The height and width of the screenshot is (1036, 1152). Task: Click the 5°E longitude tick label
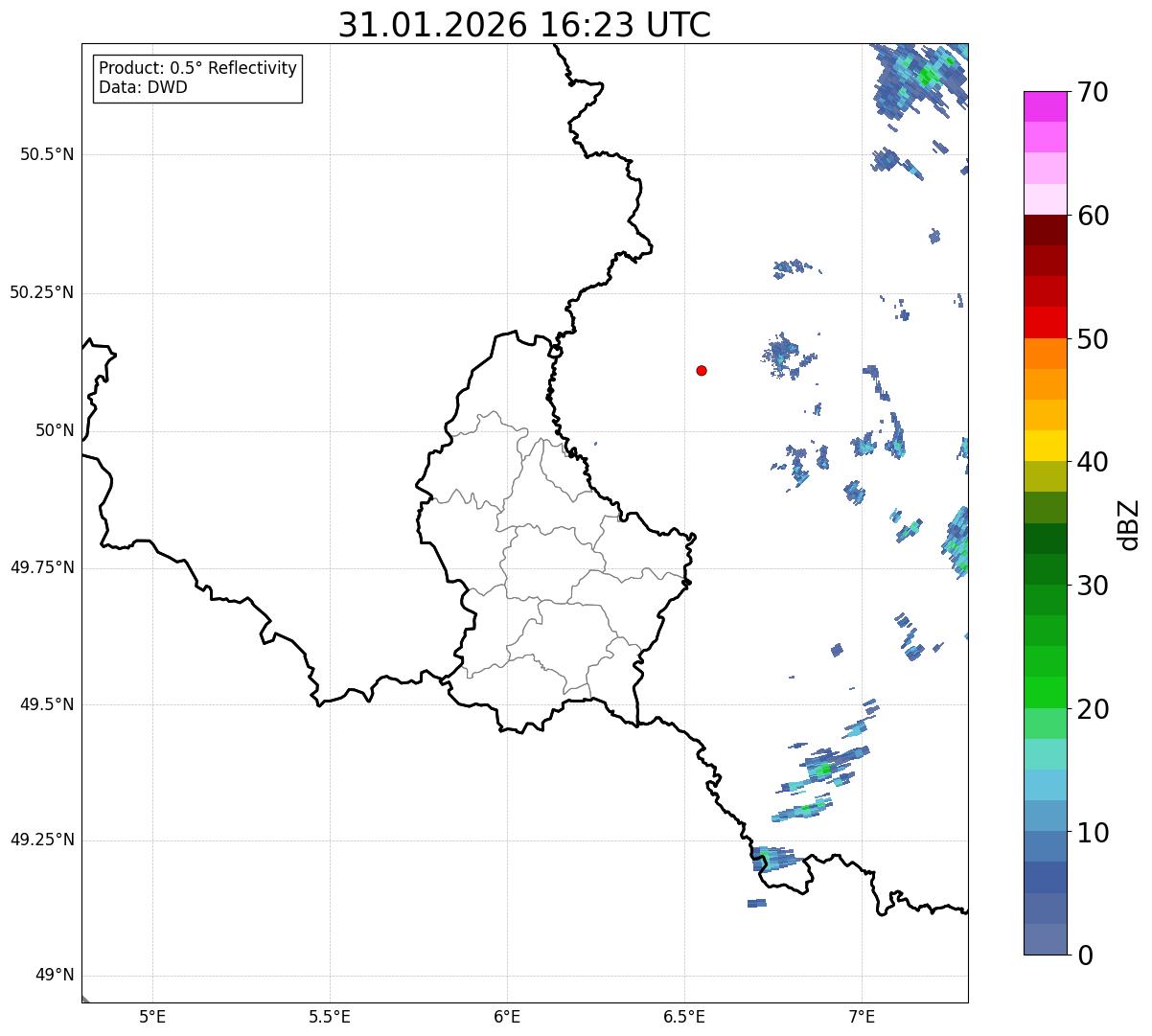pyautogui.click(x=152, y=1016)
